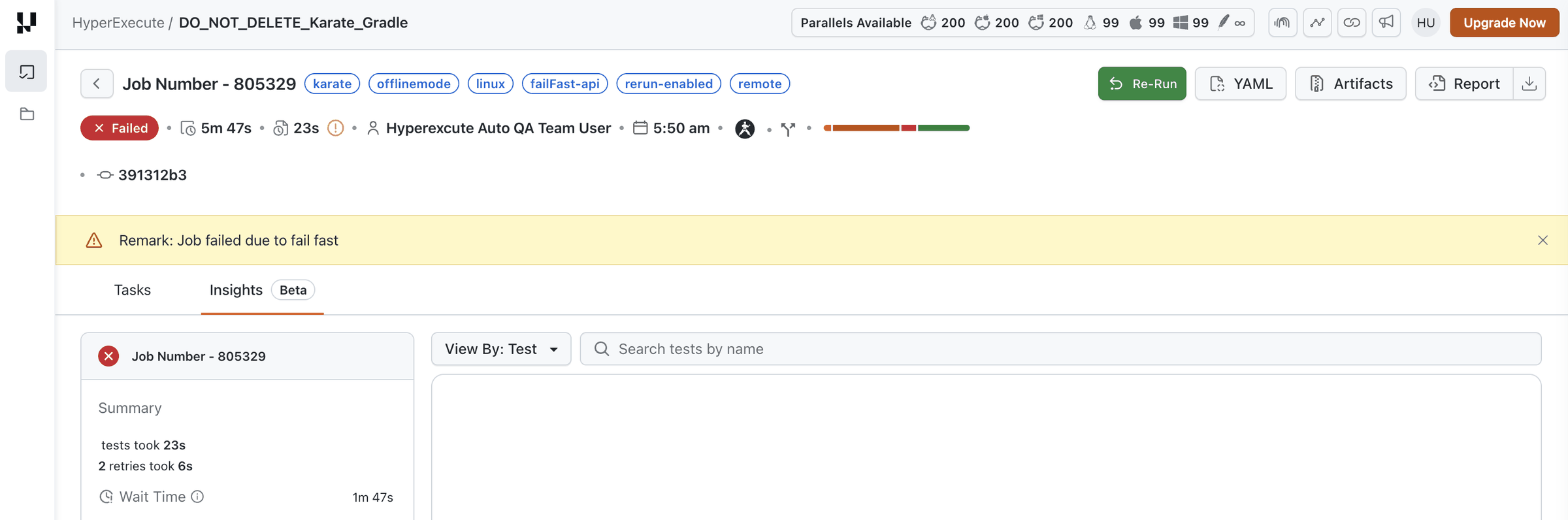The height and width of the screenshot is (520, 1568).
Task: Open the HyperExecute jobs sidebar icon
Action: pos(26,71)
